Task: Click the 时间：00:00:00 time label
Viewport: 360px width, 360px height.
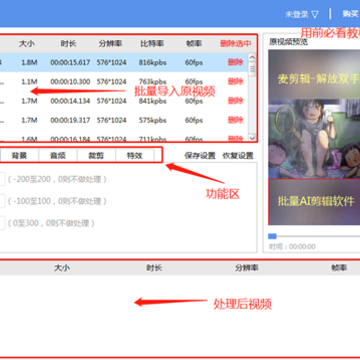Action: [x=292, y=247]
